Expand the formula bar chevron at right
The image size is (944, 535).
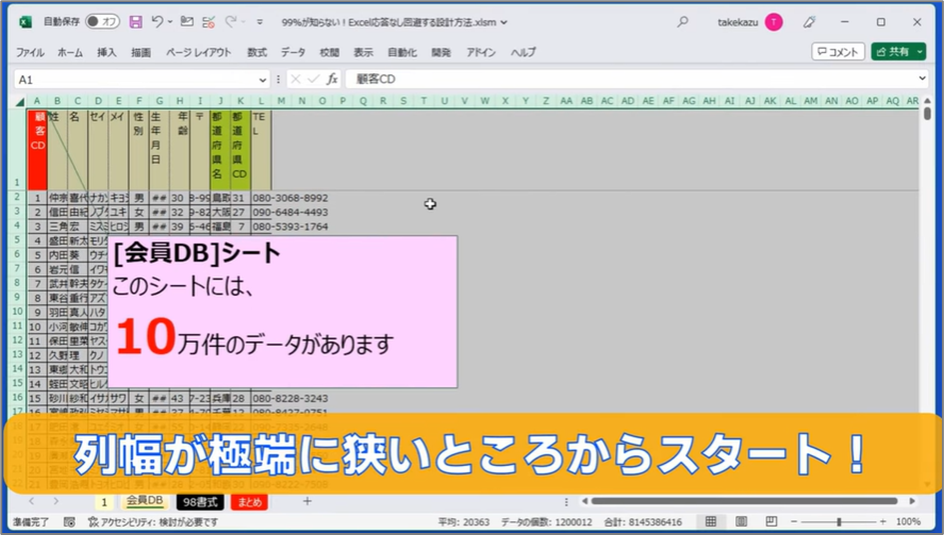(x=922, y=79)
